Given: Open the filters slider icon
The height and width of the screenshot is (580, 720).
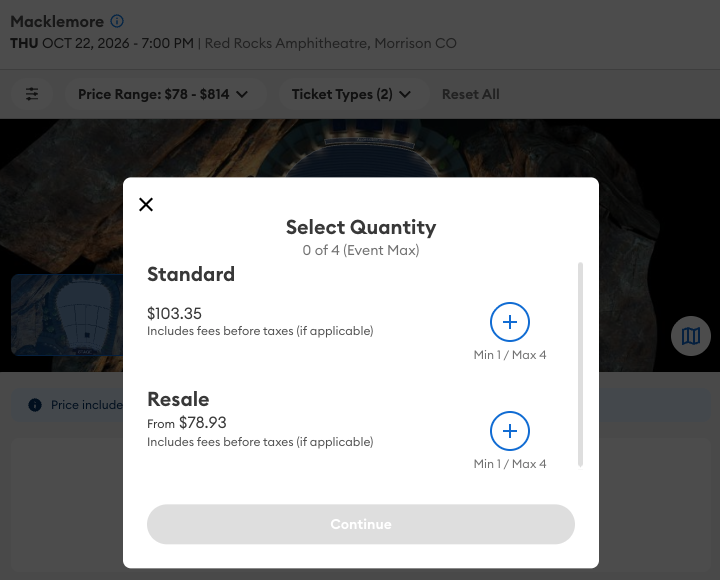Looking at the screenshot, I should [x=32, y=94].
